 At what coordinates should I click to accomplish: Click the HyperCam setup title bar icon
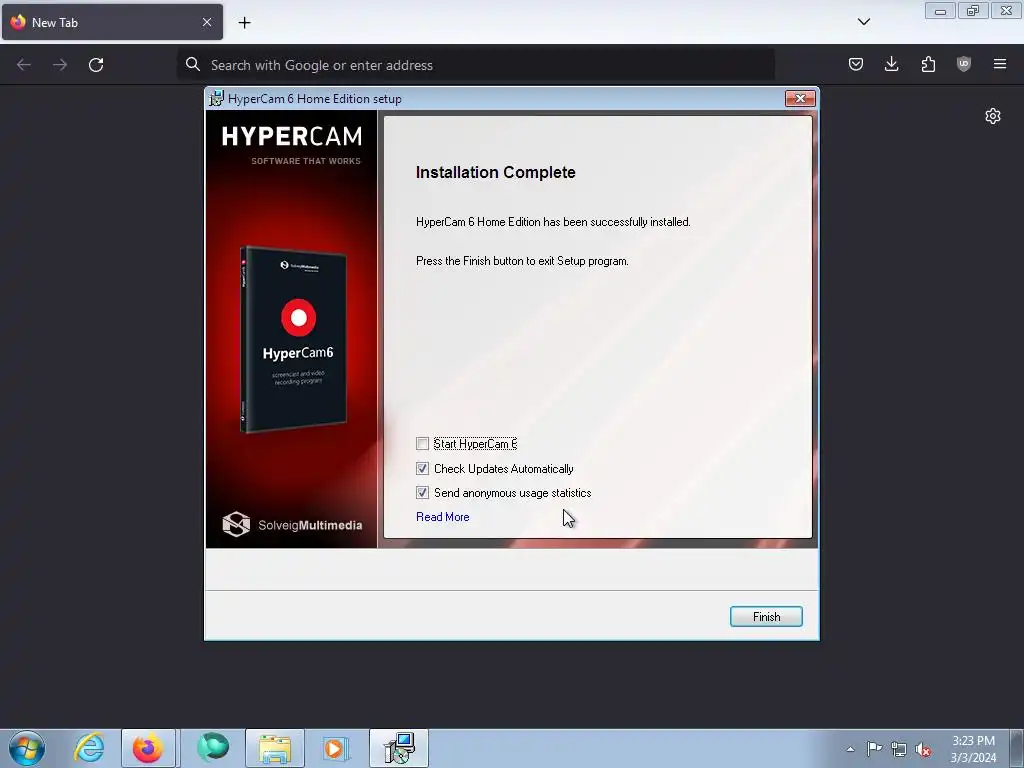point(216,99)
